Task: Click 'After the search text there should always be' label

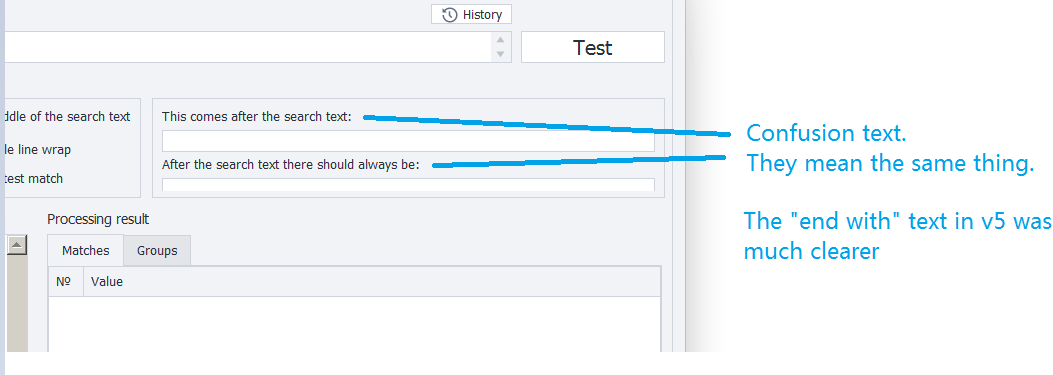Action: pos(291,165)
